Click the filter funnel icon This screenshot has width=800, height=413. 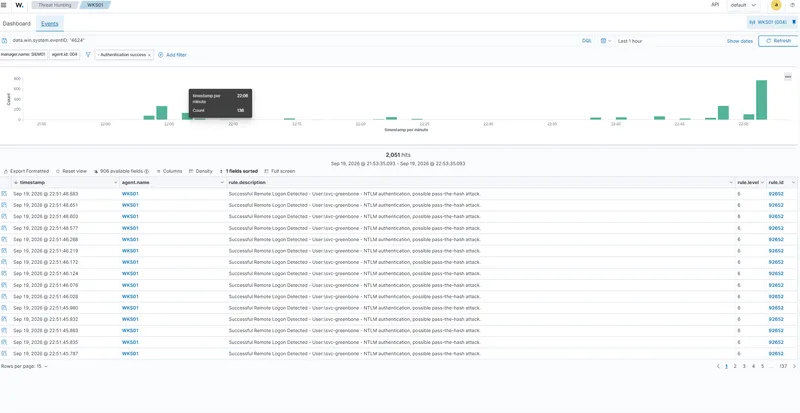88,55
